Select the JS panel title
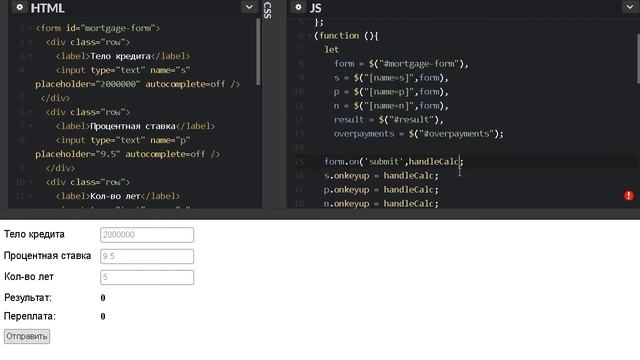640x360 pixels. click(316, 8)
